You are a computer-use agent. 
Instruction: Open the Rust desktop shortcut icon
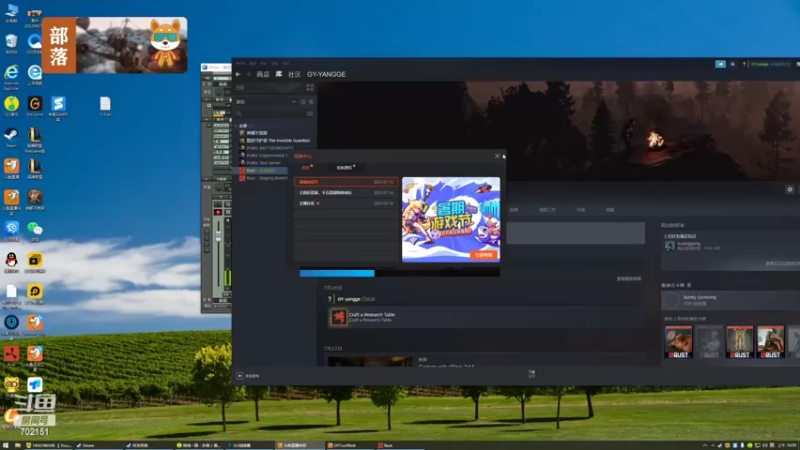(11, 356)
